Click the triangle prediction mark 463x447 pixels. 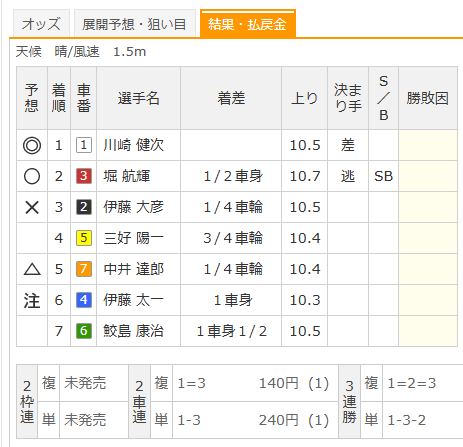click(32, 269)
